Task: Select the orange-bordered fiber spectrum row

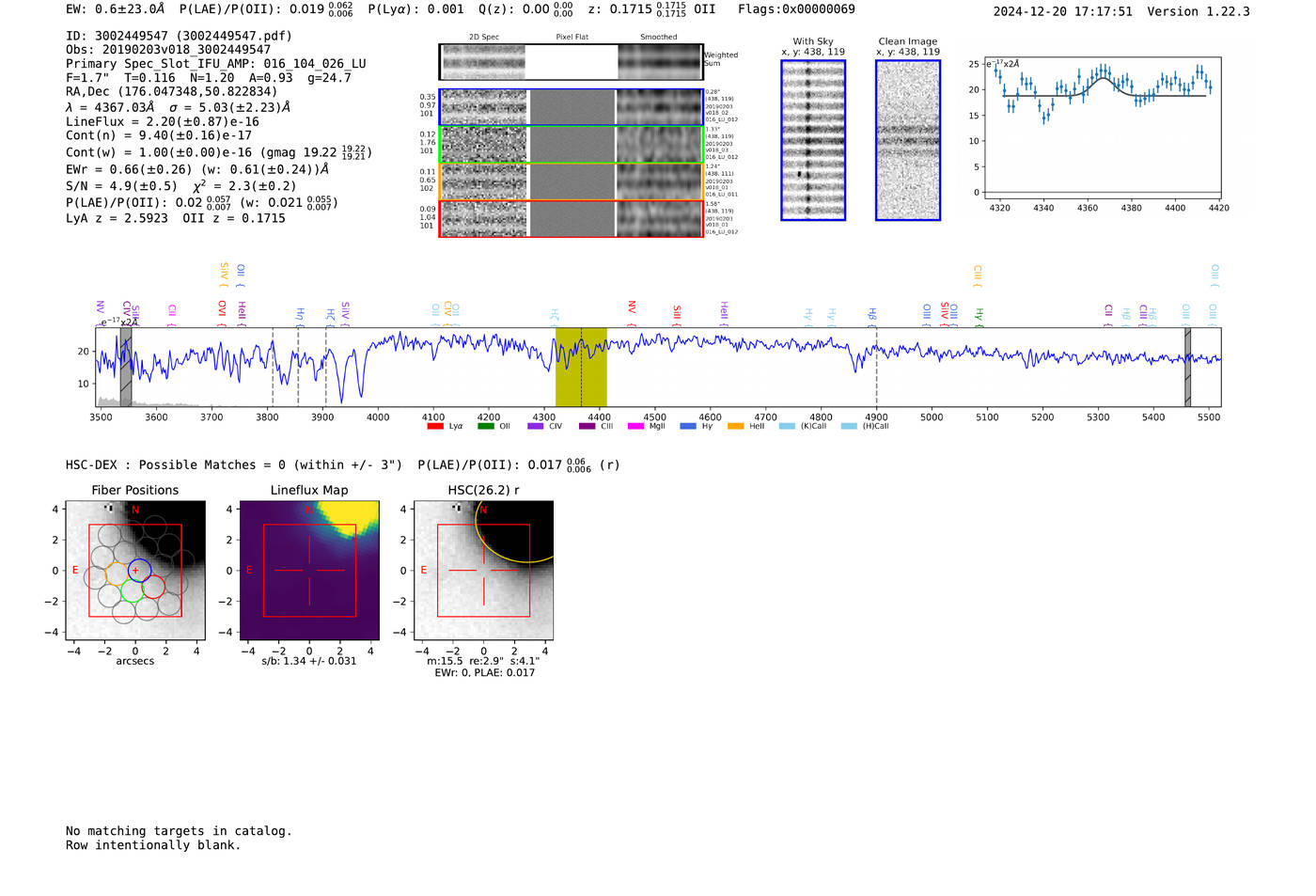Action: pos(571,181)
